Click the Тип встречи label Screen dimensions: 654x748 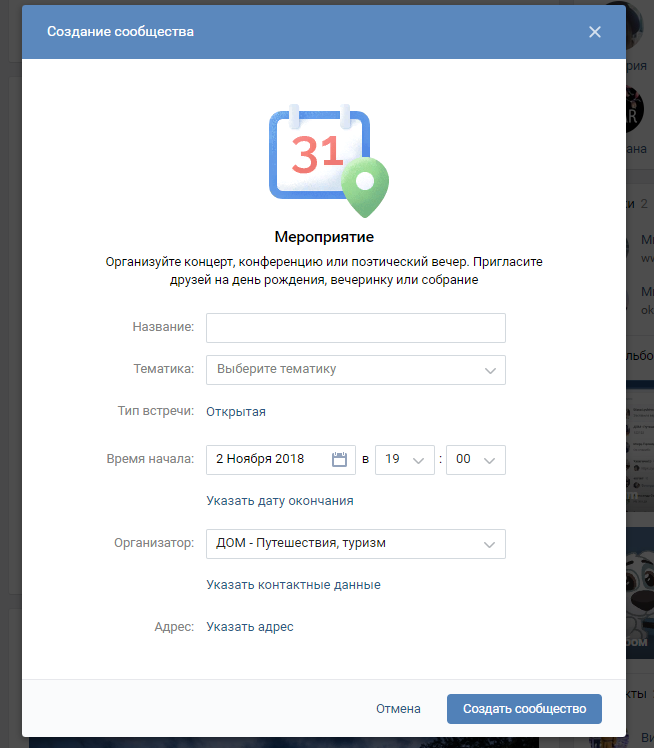156,411
